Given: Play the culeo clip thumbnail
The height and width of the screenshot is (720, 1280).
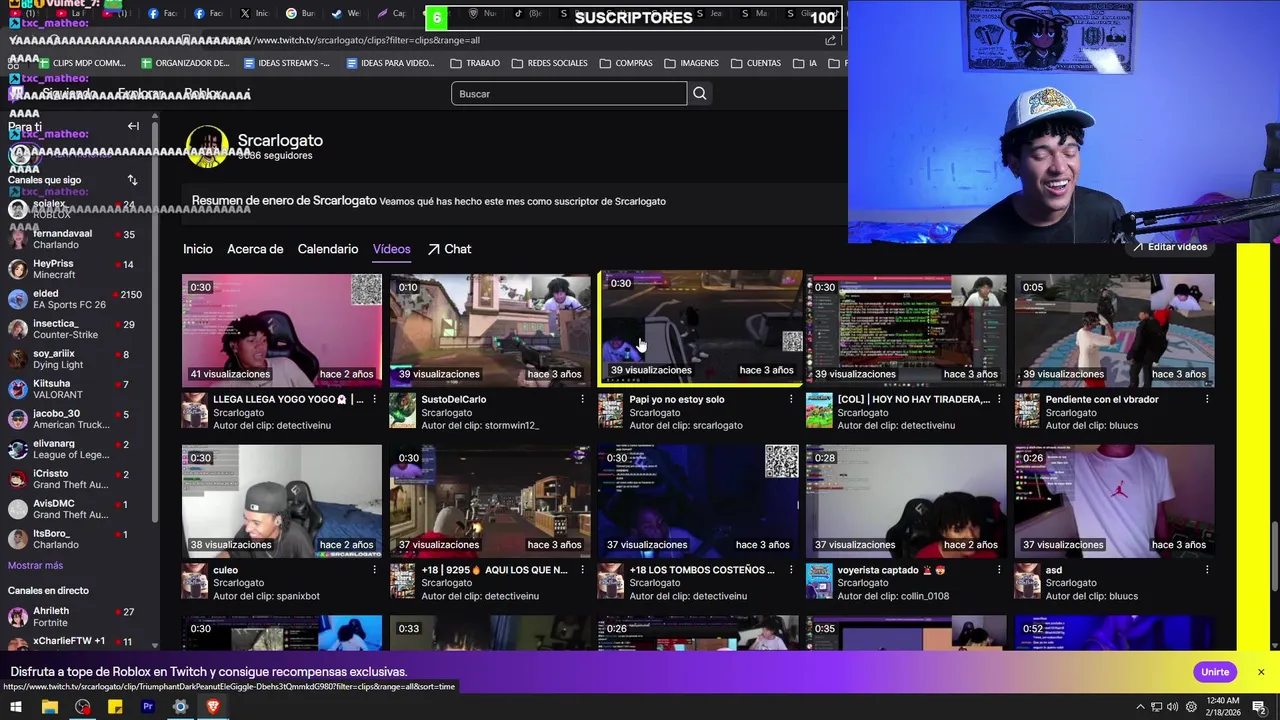Looking at the screenshot, I should pos(282,501).
